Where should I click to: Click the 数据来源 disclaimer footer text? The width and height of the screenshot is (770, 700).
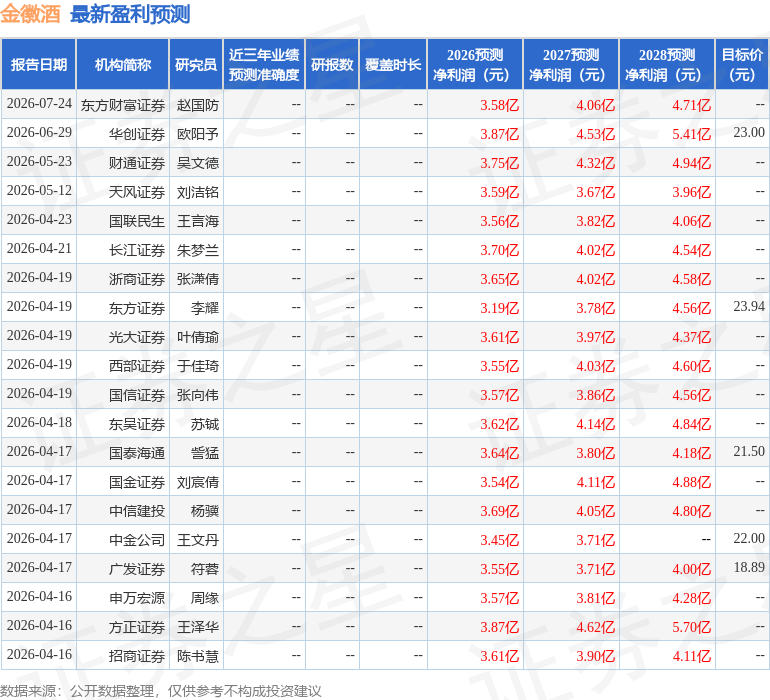[161, 691]
